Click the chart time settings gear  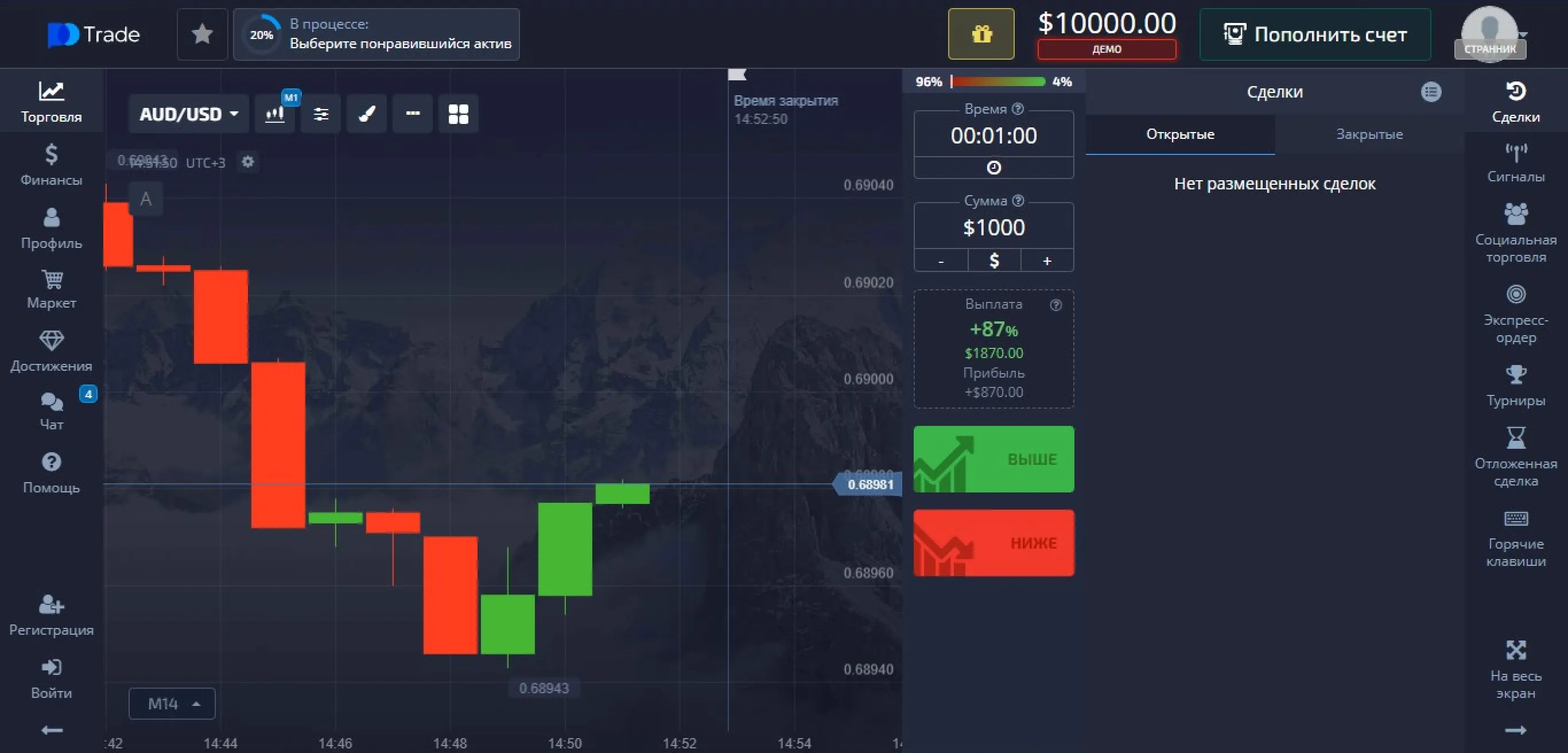(248, 162)
